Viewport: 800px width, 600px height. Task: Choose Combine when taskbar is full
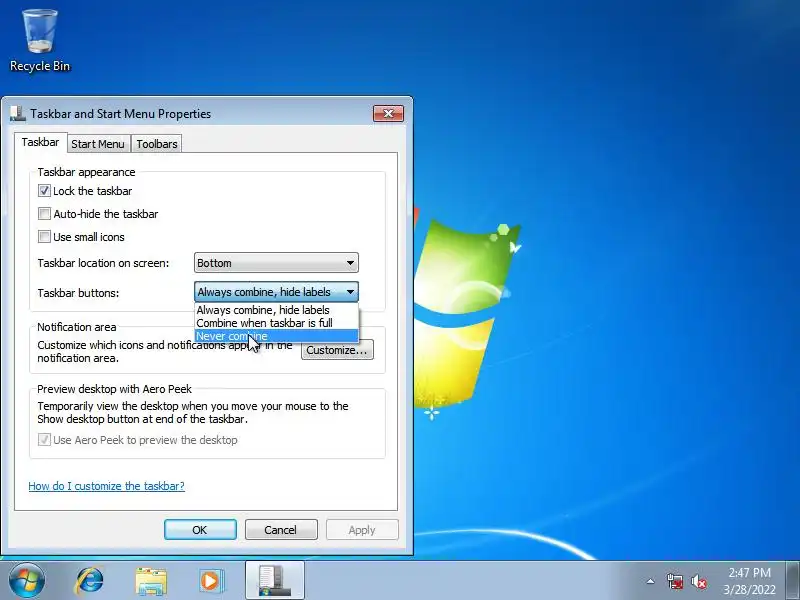tap(276, 323)
